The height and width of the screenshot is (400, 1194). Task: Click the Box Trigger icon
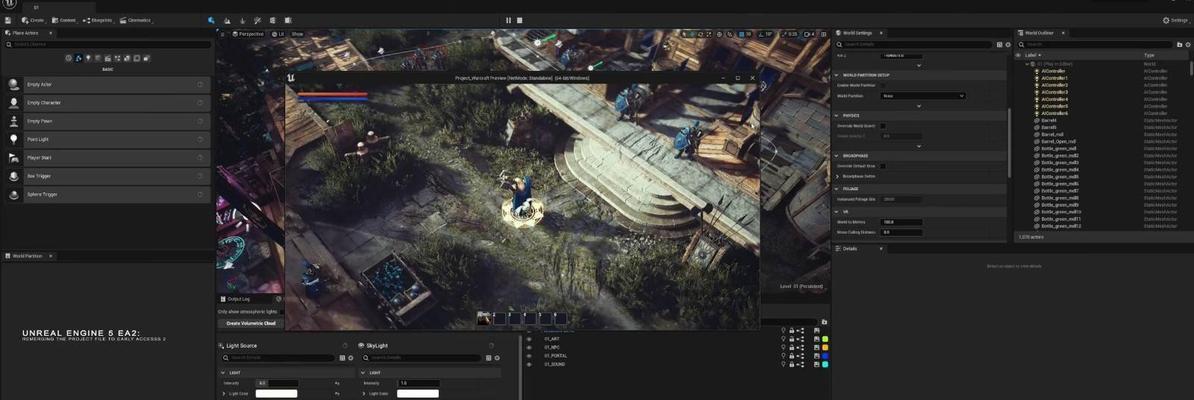14,176
